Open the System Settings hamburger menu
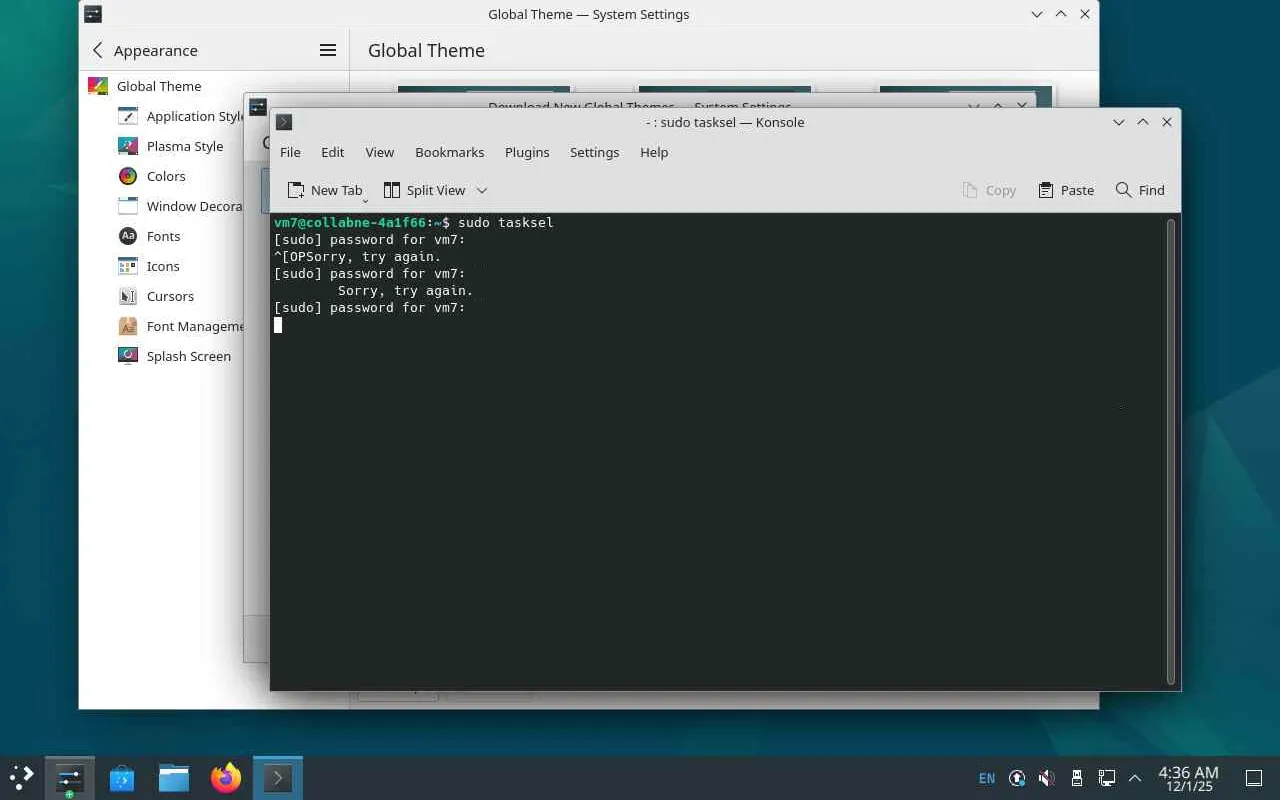Image resolution: width=1280 pixels, height=800 pixels. [x=328, y=50]
